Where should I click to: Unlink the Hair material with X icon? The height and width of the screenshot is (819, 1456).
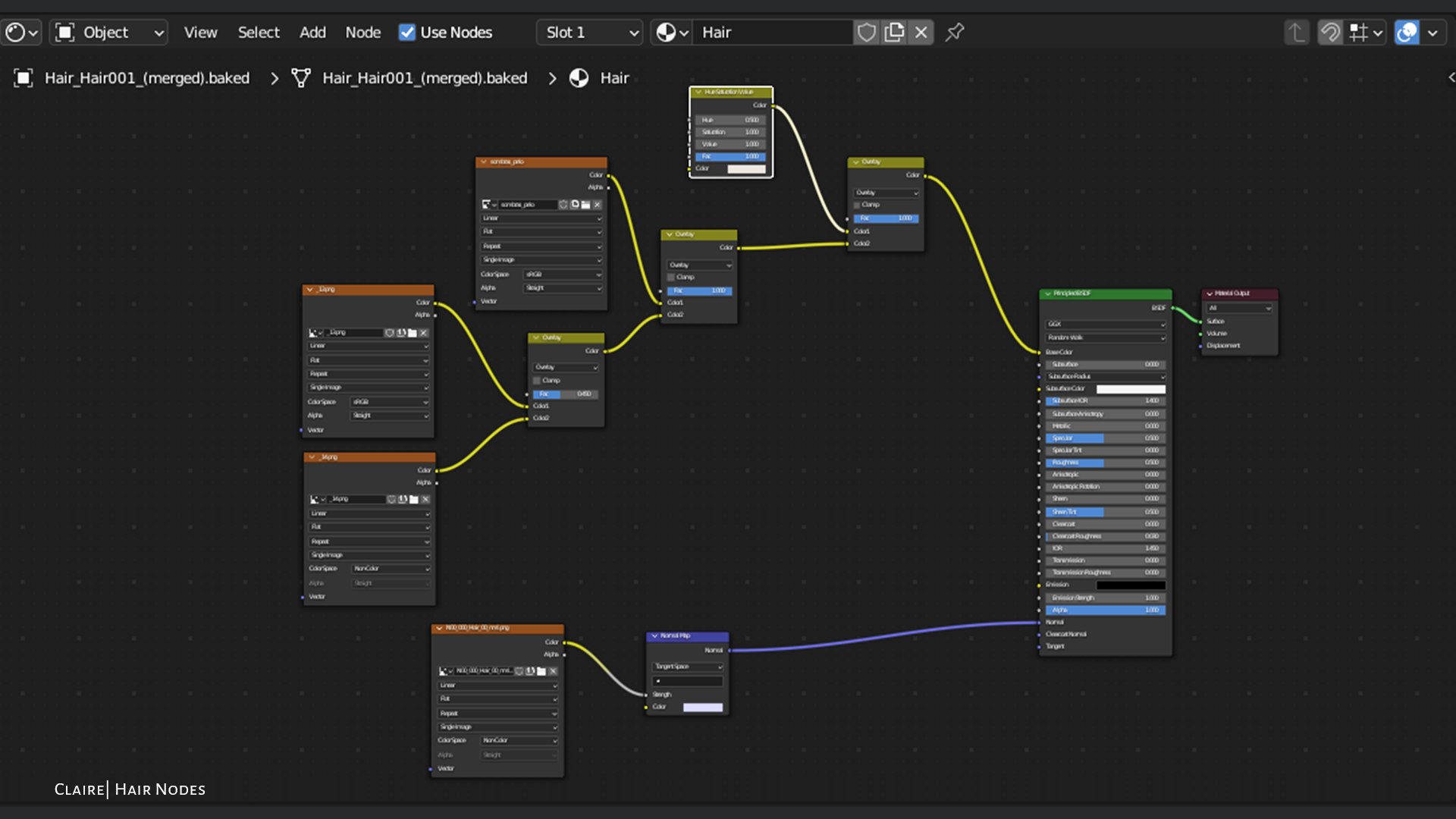coord(921,33)
